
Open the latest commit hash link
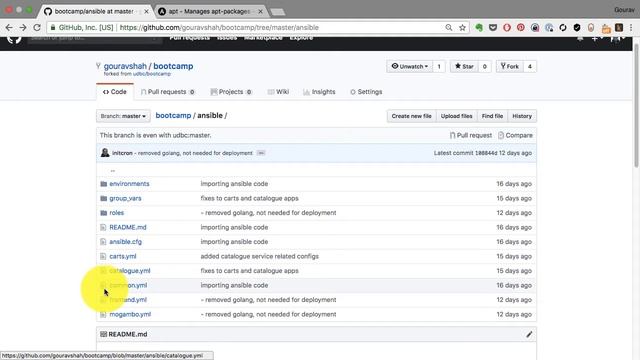(x=486, y=153)
